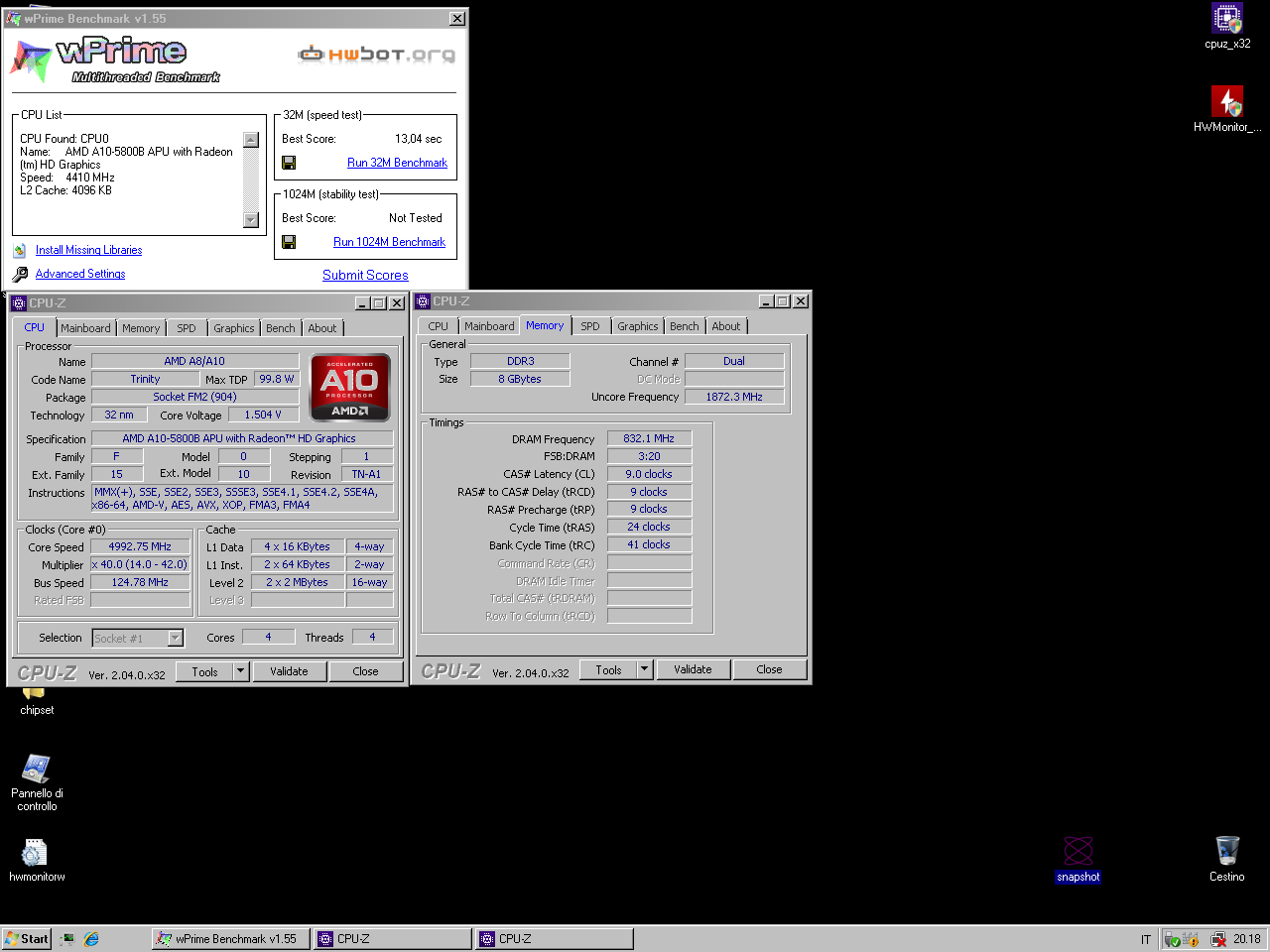Screen dimensions: 1270x952
Task: Open Graphics tab in left CPU-Z window
Action: point(234,328)
